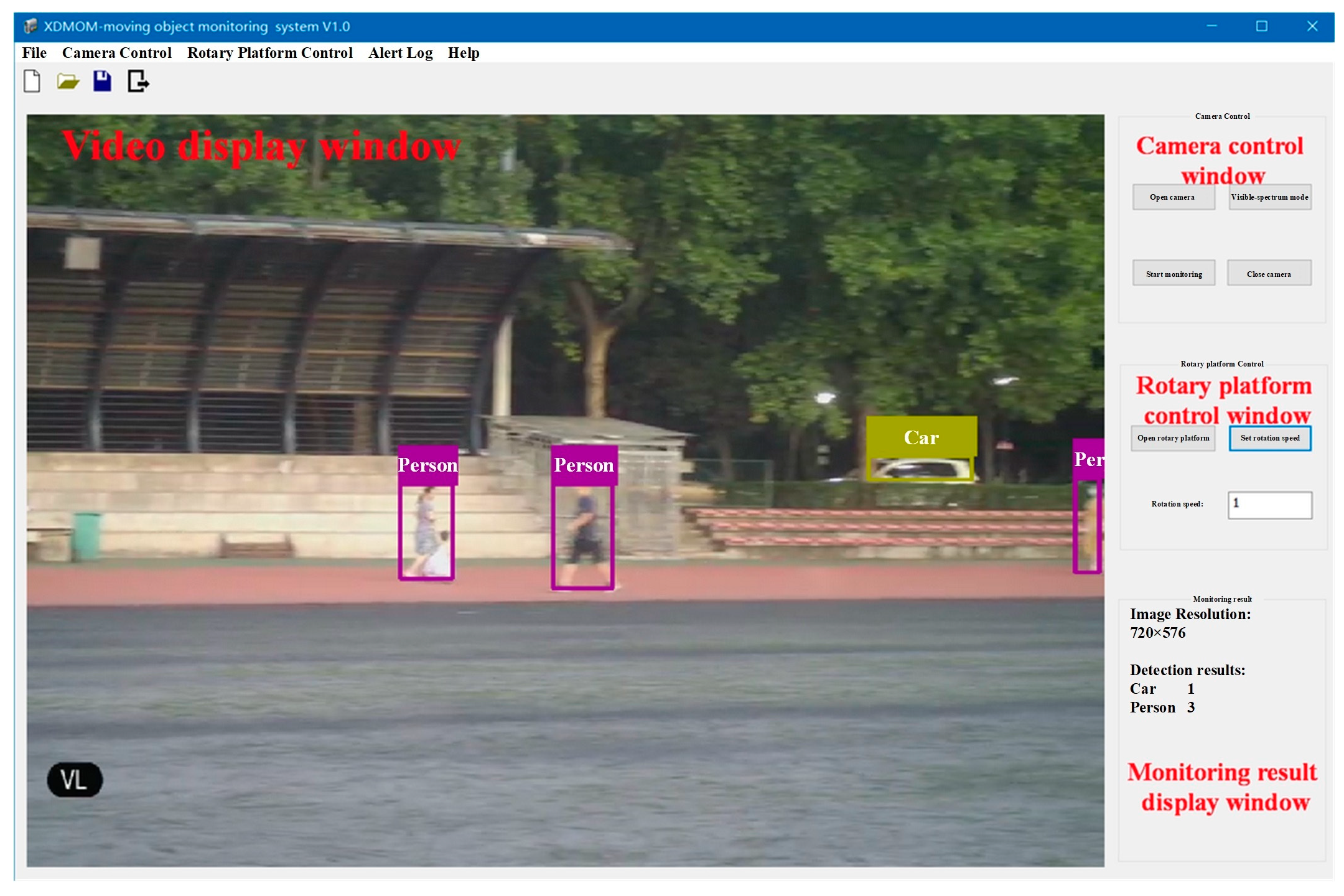Open the Alert Log menu
Image resolution: width=1344 pixels, height=896 pixels.
pos(400,53)
